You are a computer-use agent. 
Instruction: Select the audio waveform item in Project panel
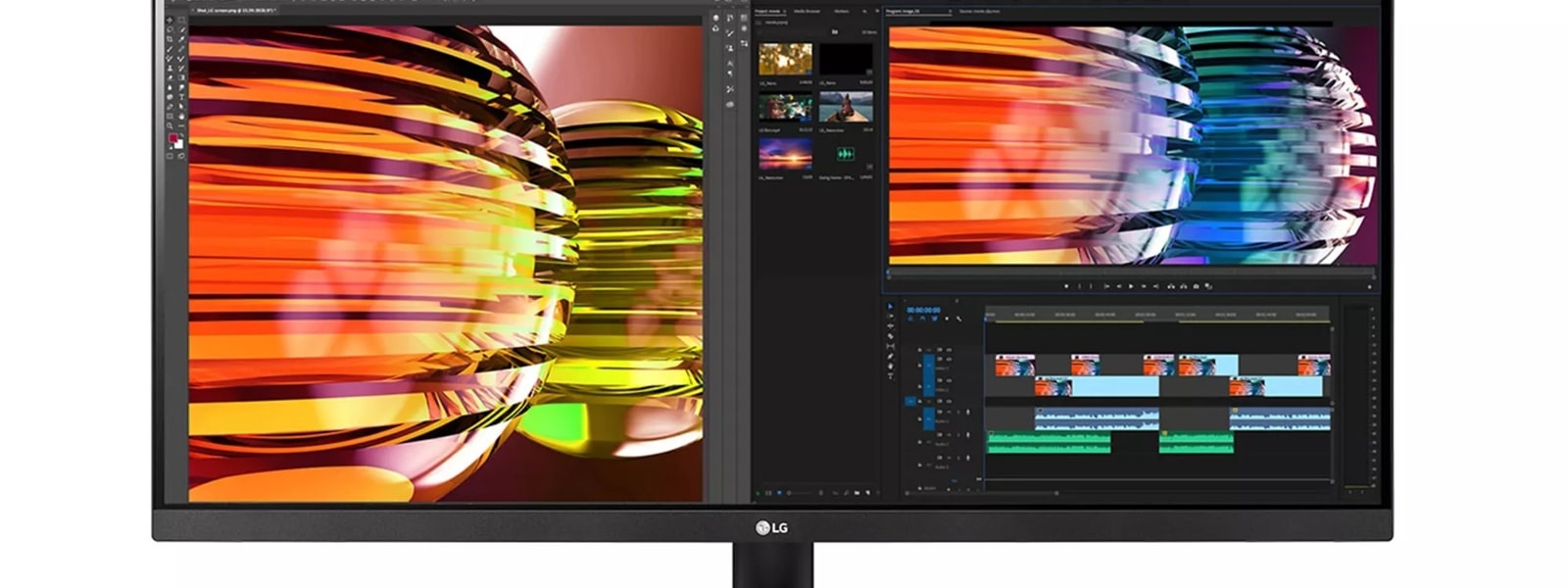pos(845,154)
